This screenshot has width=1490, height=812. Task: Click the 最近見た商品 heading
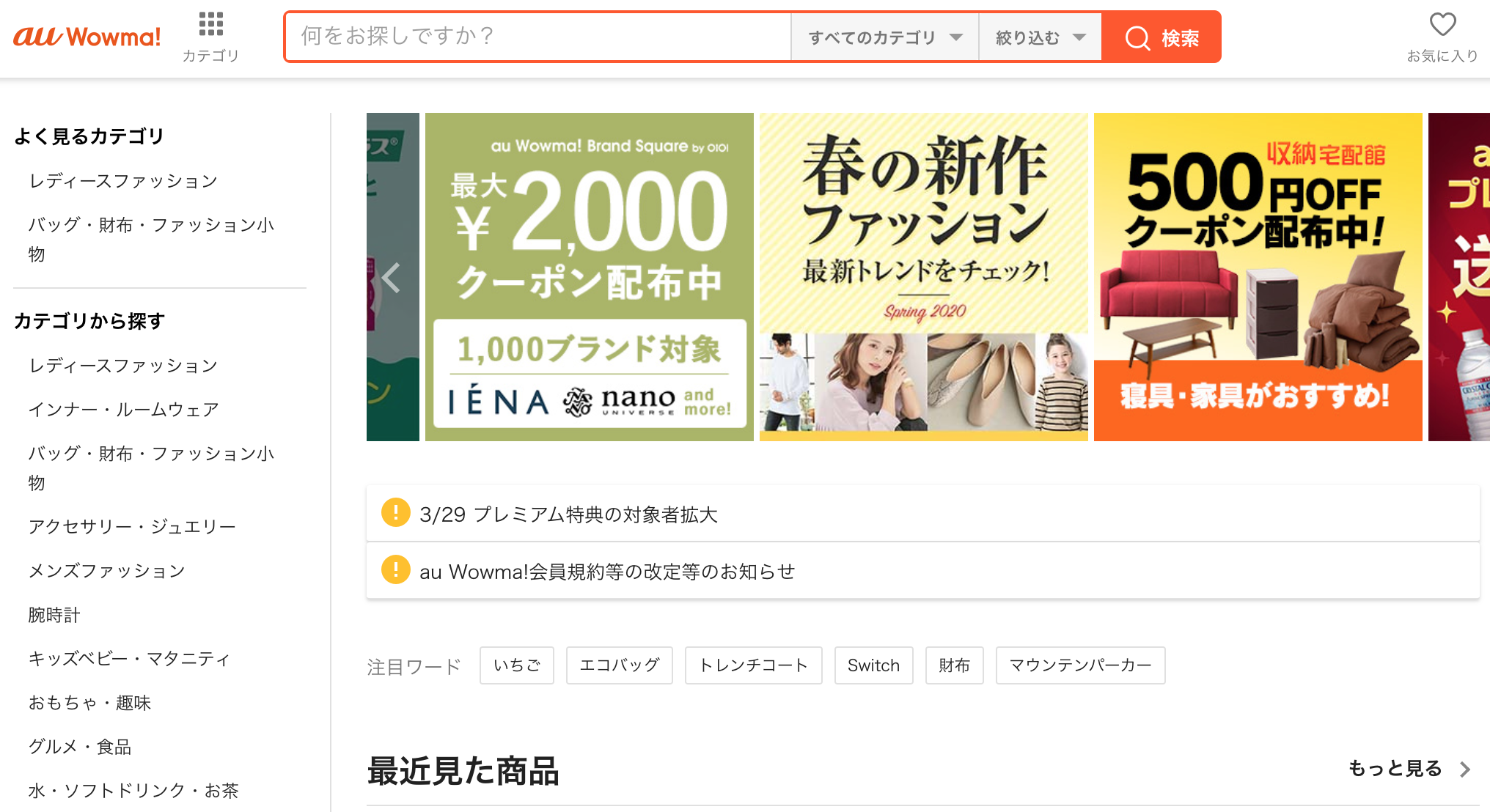[463, 771]
